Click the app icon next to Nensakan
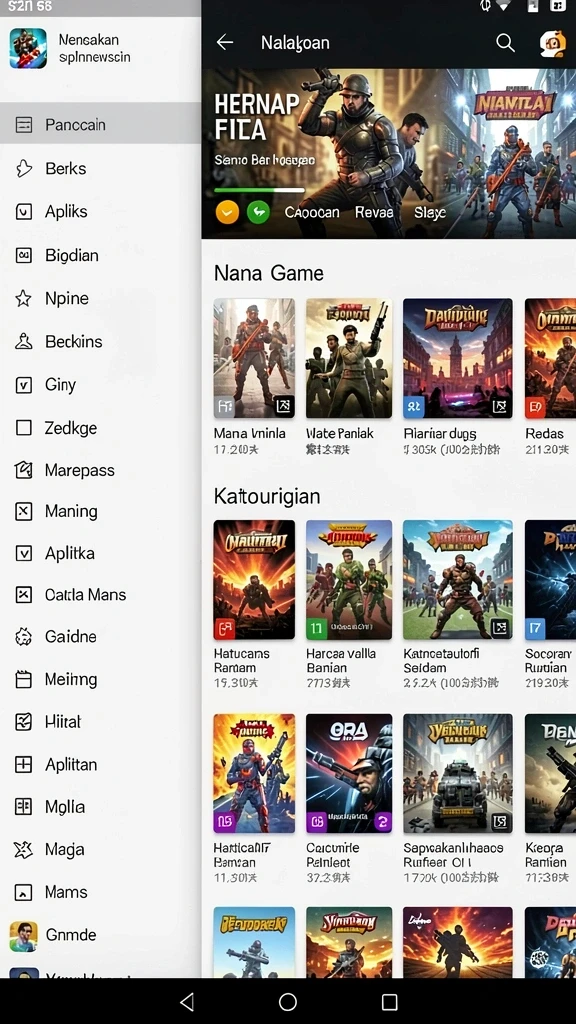Screen dimensions: 576x1024 28,48
